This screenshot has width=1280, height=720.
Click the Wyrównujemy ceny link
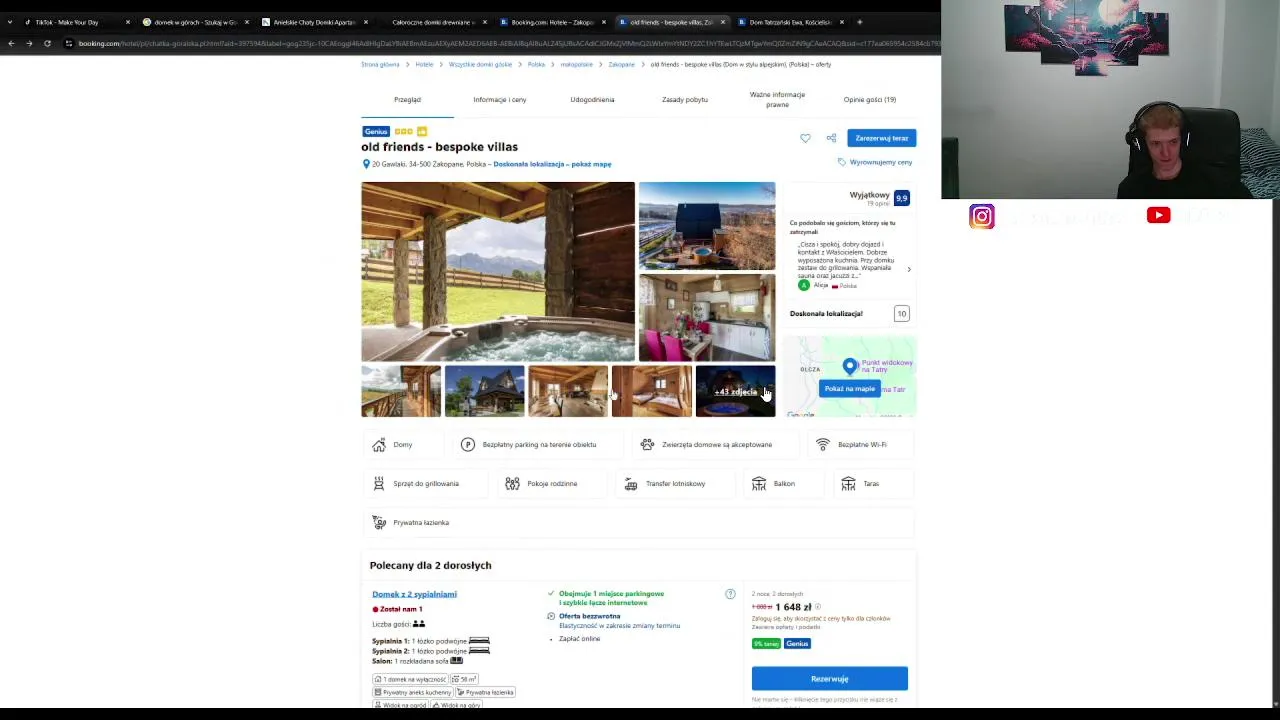coord(881,162)
